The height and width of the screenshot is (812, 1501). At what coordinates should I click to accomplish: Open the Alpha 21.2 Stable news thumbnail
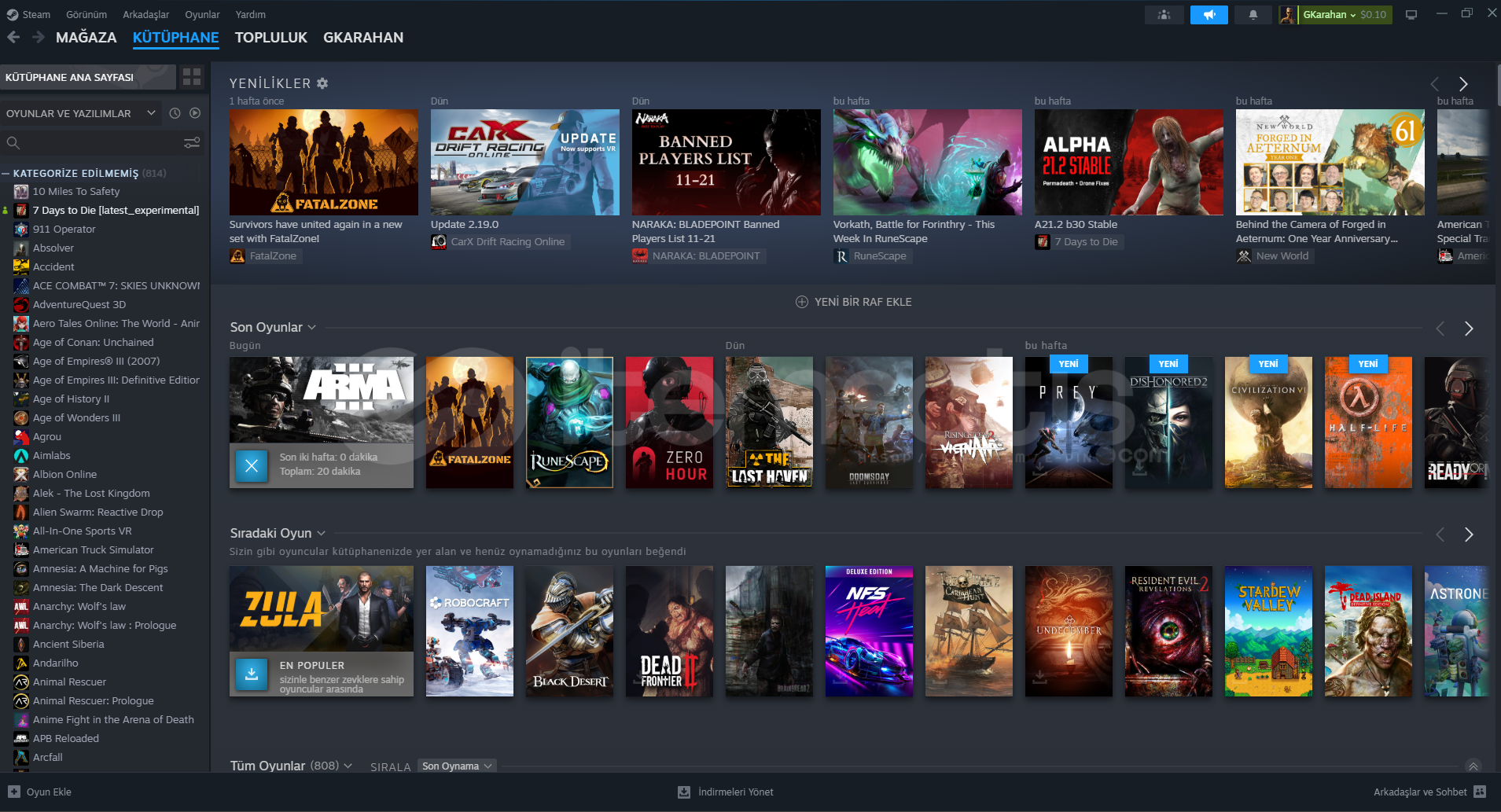[x=1128, y=162]
